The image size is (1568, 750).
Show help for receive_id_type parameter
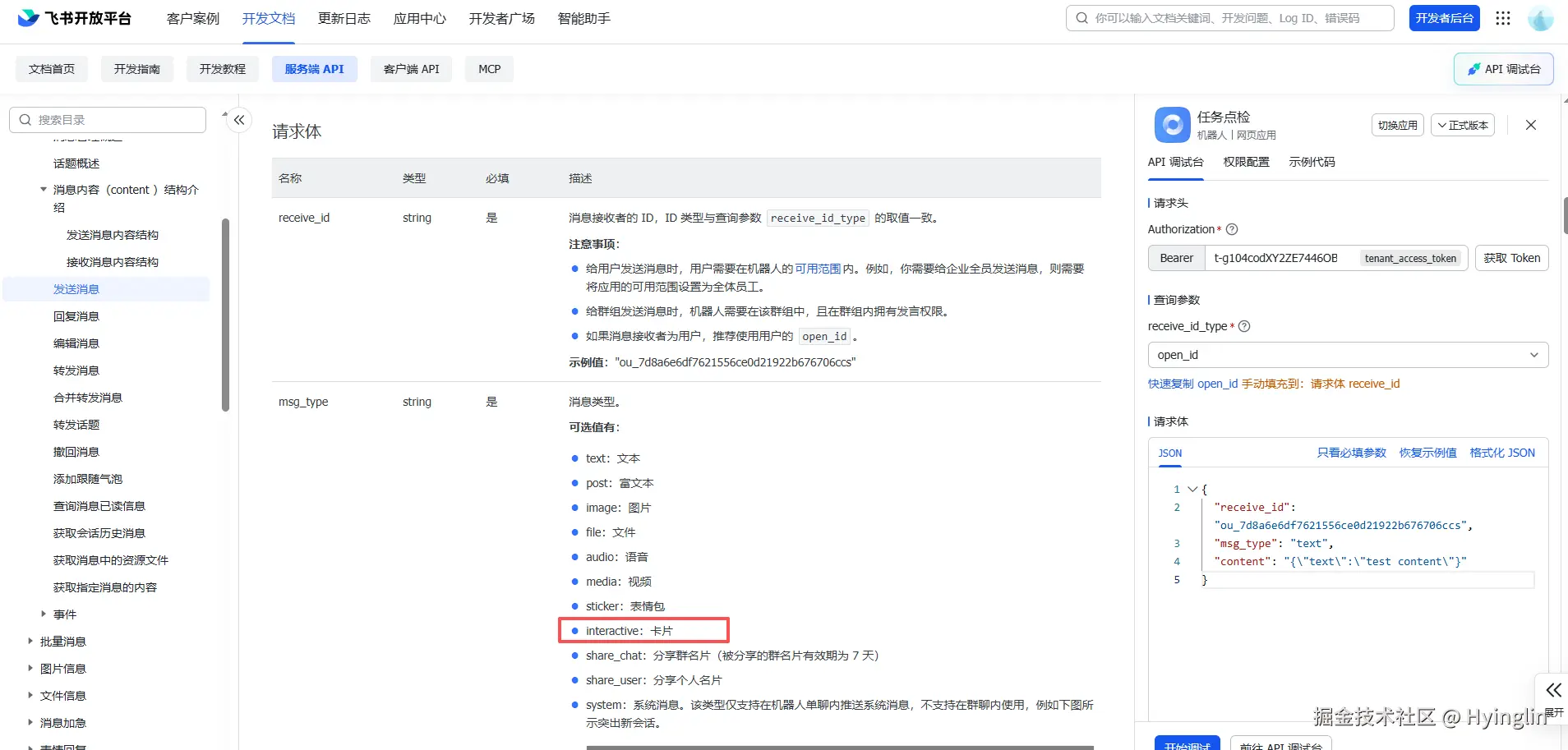pos(1244,326)
